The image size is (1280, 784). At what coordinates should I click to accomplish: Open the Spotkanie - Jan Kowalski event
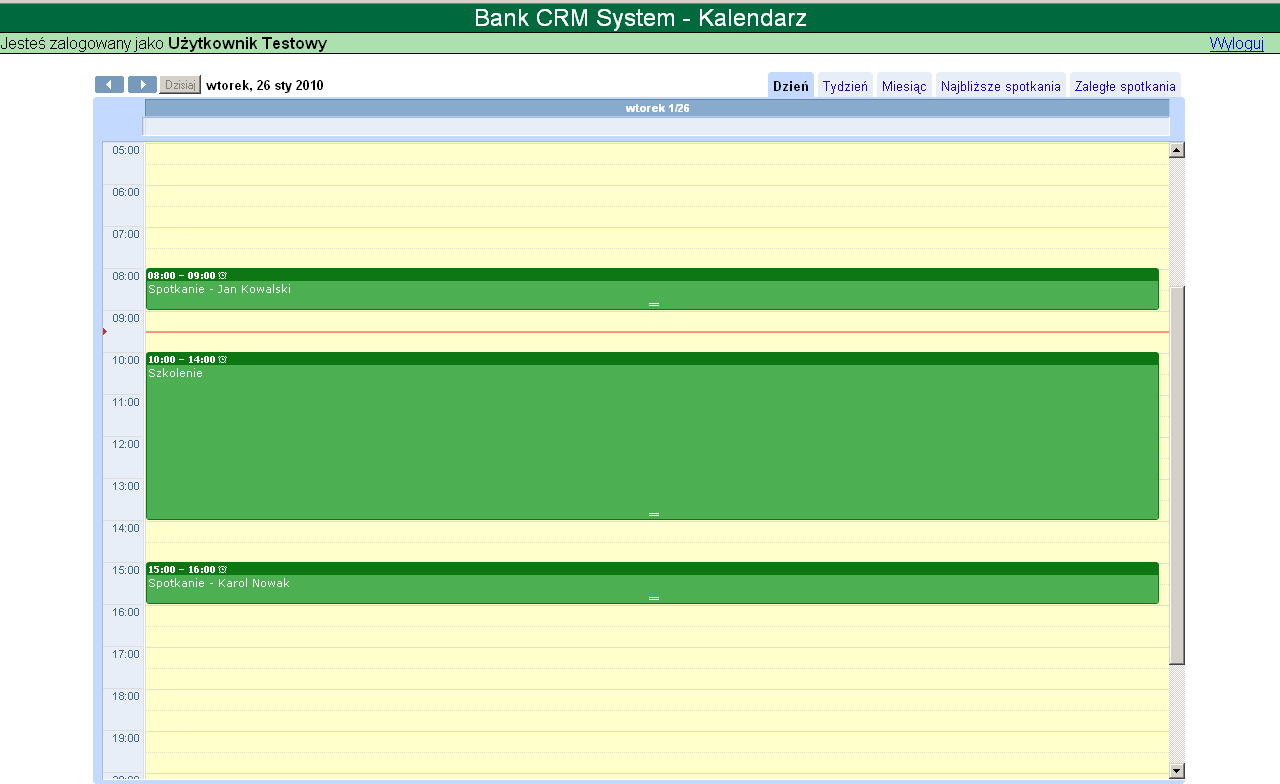[652, 289]
